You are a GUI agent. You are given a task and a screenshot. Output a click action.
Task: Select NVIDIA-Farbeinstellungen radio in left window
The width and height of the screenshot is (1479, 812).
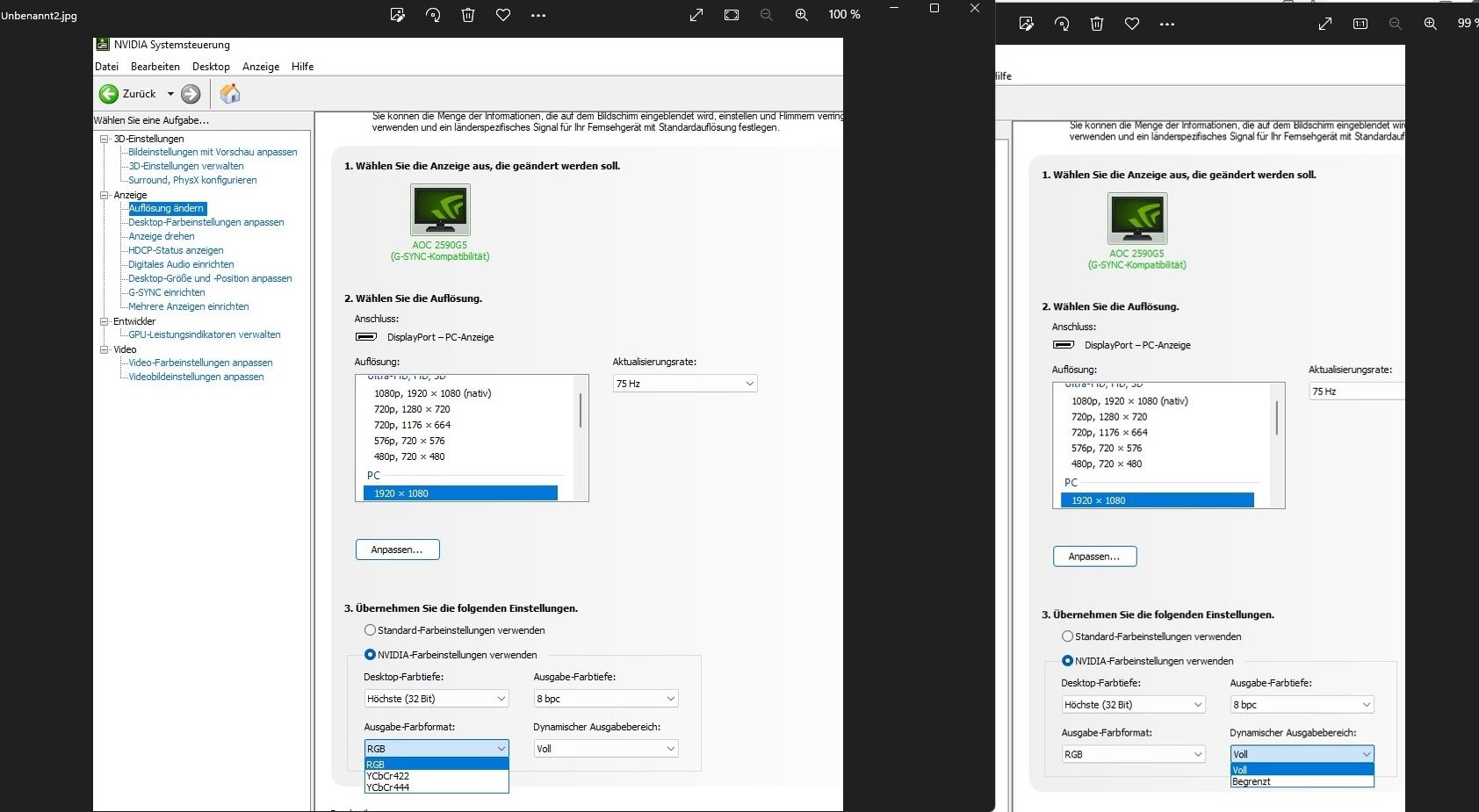pyautogui.click(x=370, y=655)
